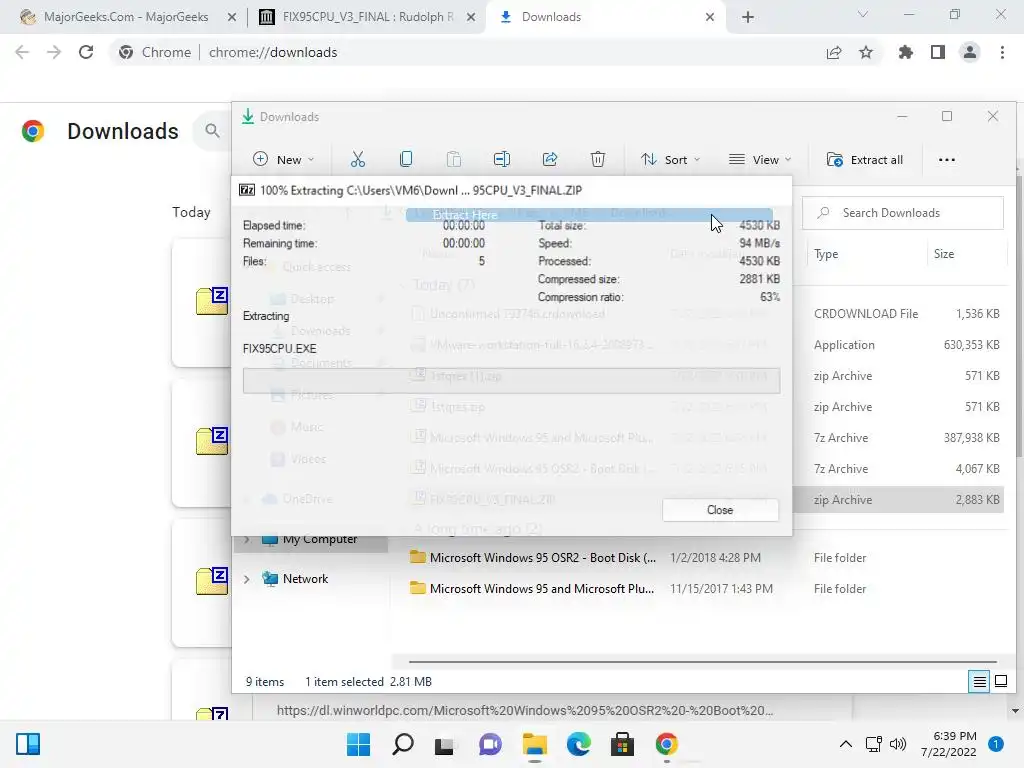Bookmark this page with star icon
Viewport: 1024px width, 768px height.
click(x=866, y=52)
